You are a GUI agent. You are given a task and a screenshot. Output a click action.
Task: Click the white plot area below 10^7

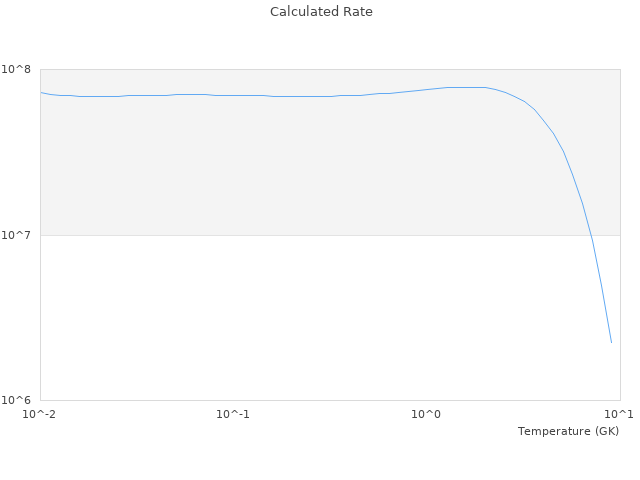(x=300, y=320)
